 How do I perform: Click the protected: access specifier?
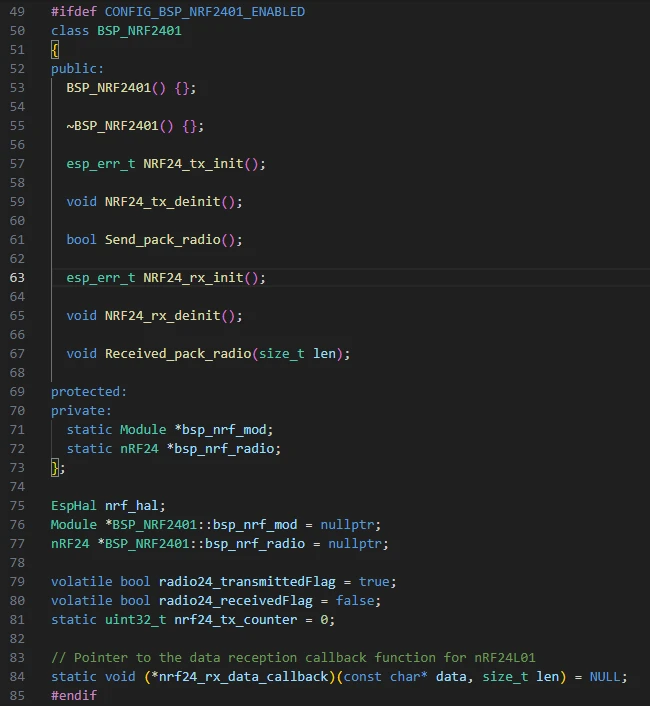click(89, 392)
